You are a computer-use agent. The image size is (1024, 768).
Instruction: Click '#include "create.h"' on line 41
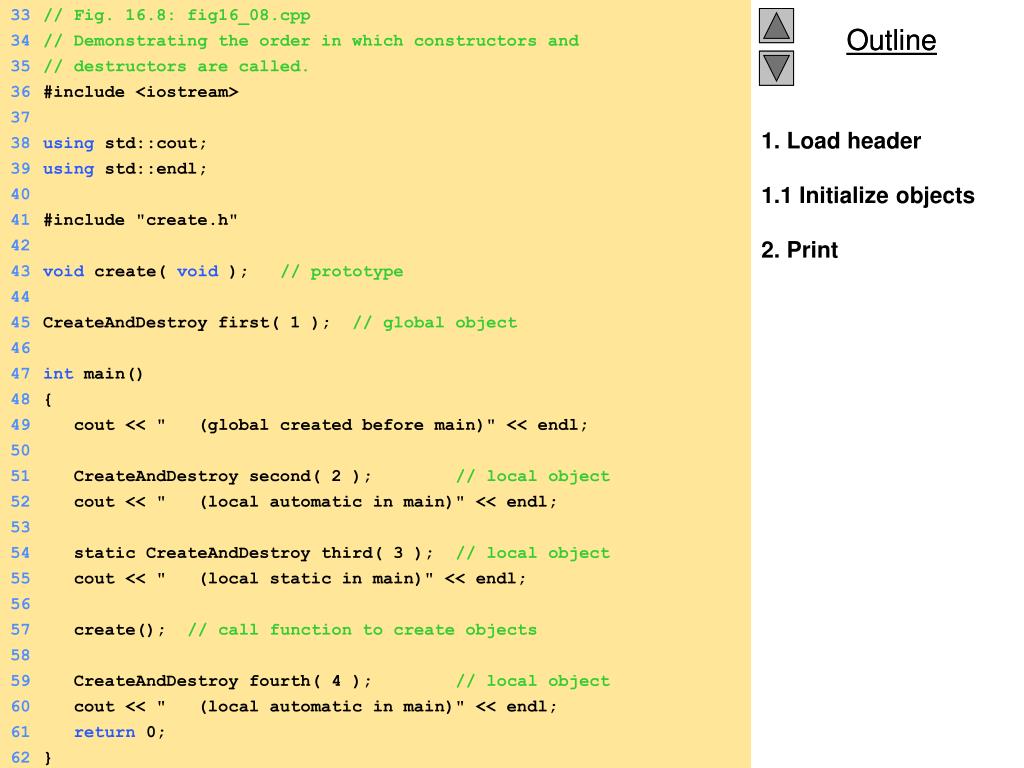click(x=140, y=220)
